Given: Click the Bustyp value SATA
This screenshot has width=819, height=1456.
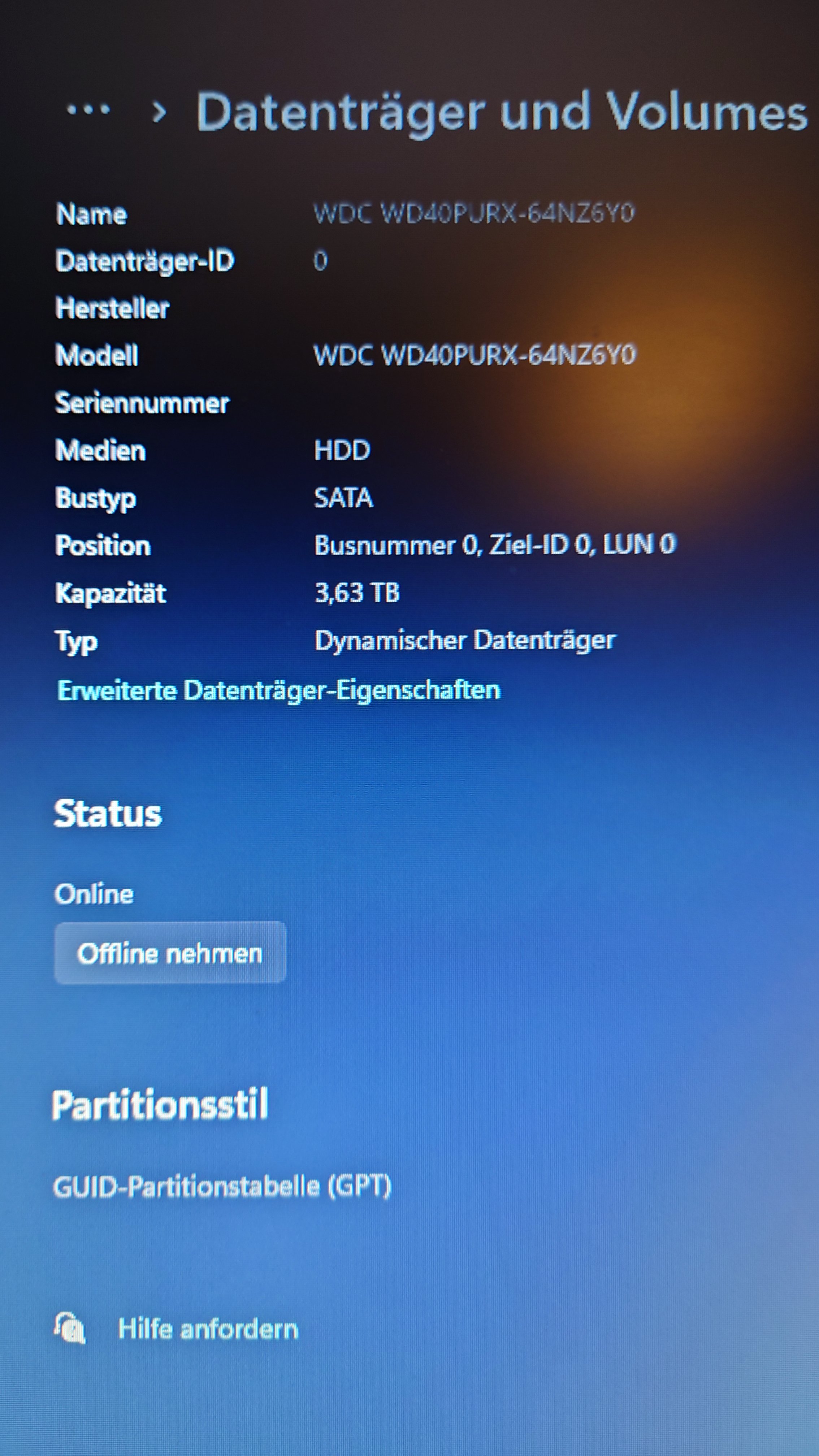Looking at the screenshot, I should click(x=343, y=498).
